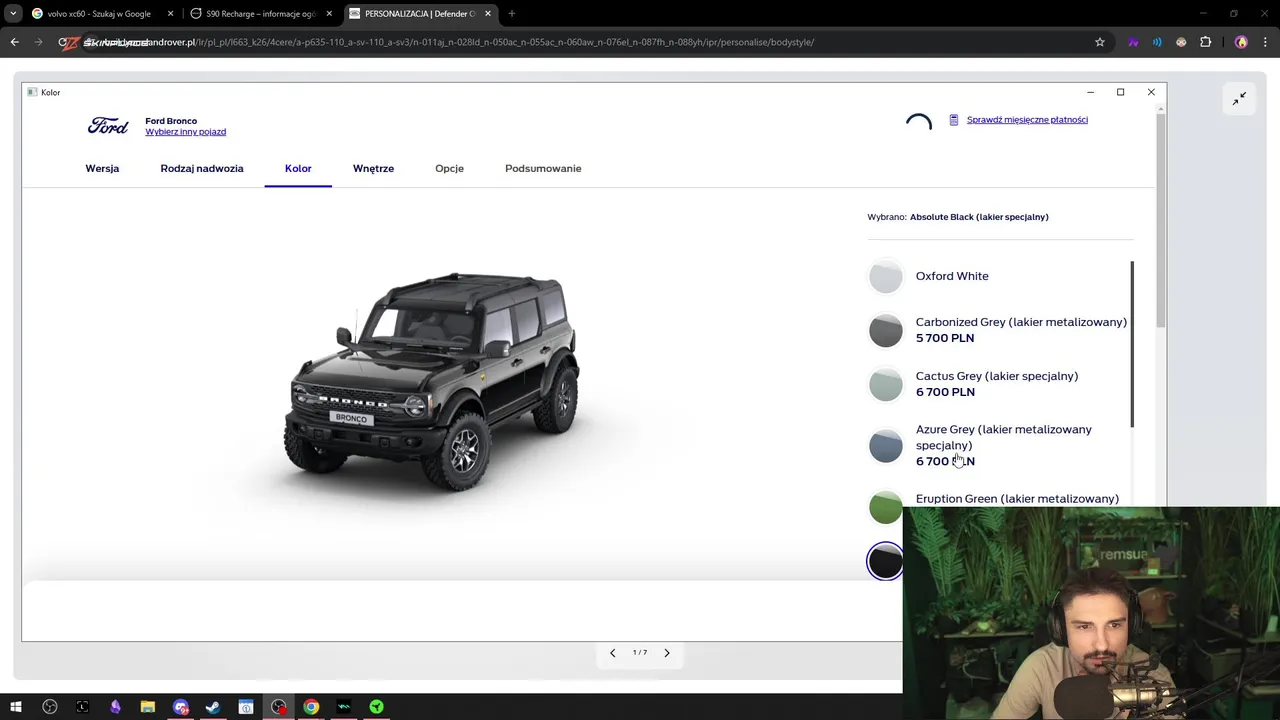This screenshot has height=720, width=1280.
Task: Switch to Wersja tab
Action: [102, 168]
